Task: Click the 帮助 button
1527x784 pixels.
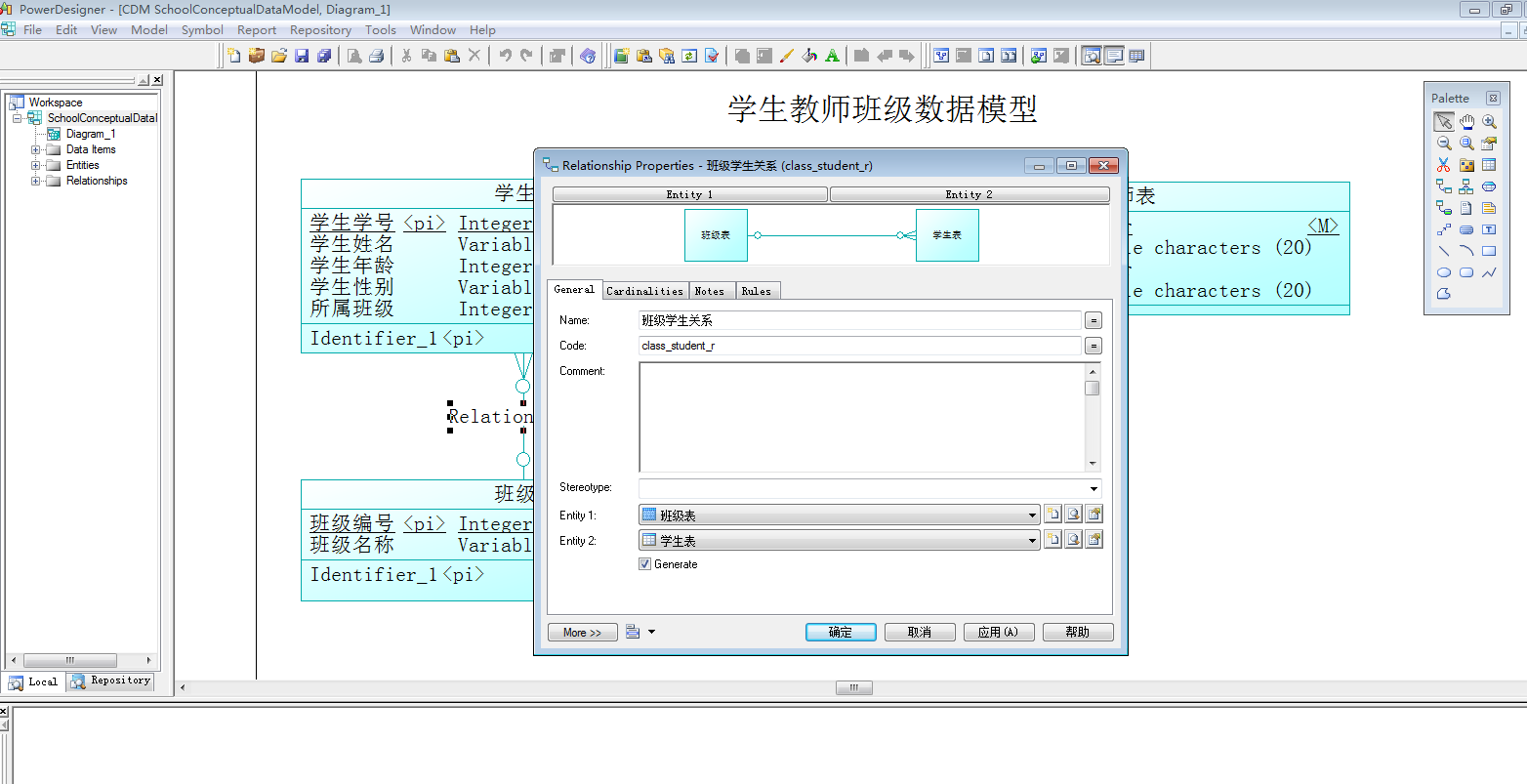Action: pos(1078,632)
